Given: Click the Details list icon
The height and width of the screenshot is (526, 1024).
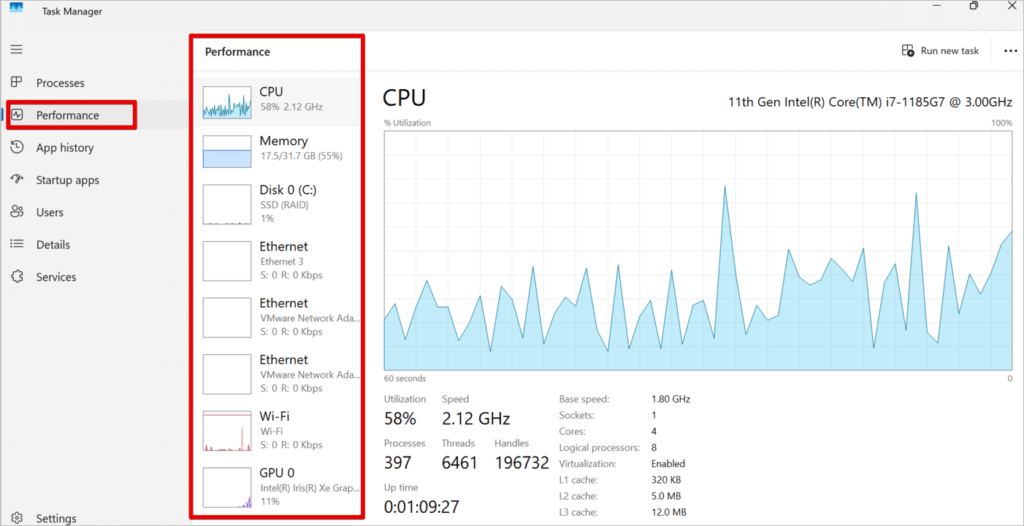Looking at the screenshot, I should point(17,244).
